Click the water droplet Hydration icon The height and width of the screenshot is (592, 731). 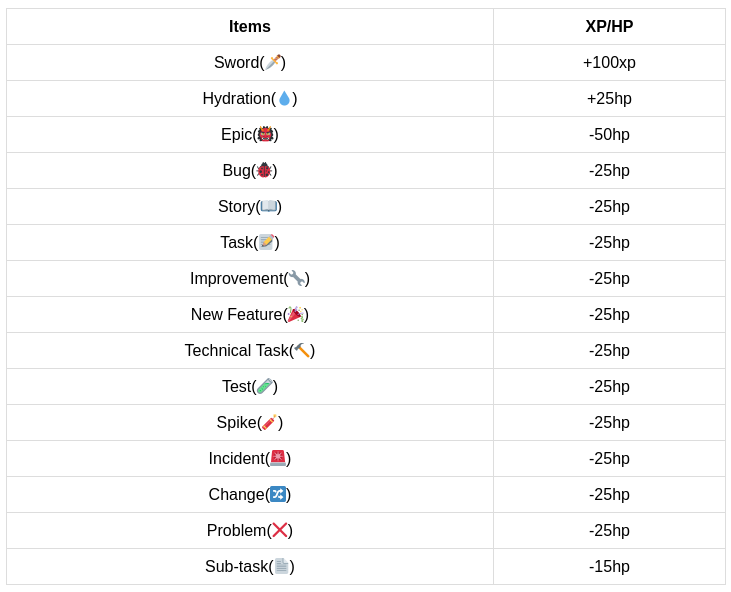tap(284, 98)
